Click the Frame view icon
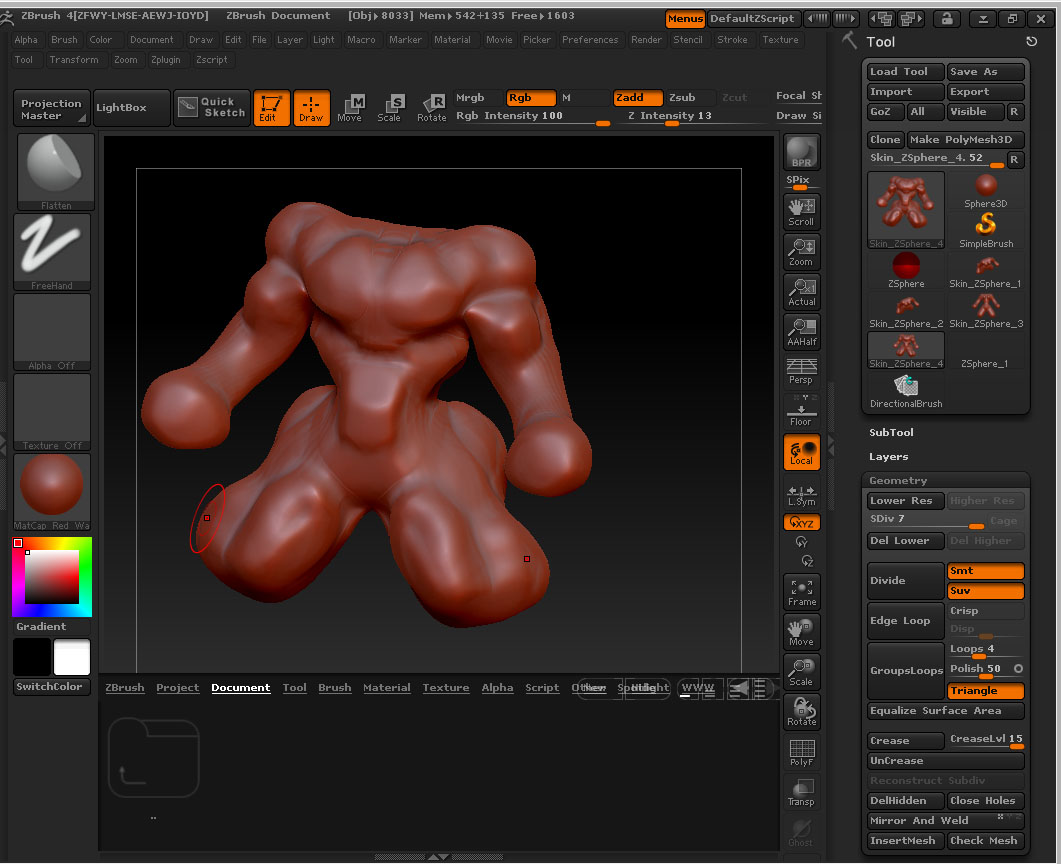This screenshot has width=1061, height=864. click(x=801, y=591)
